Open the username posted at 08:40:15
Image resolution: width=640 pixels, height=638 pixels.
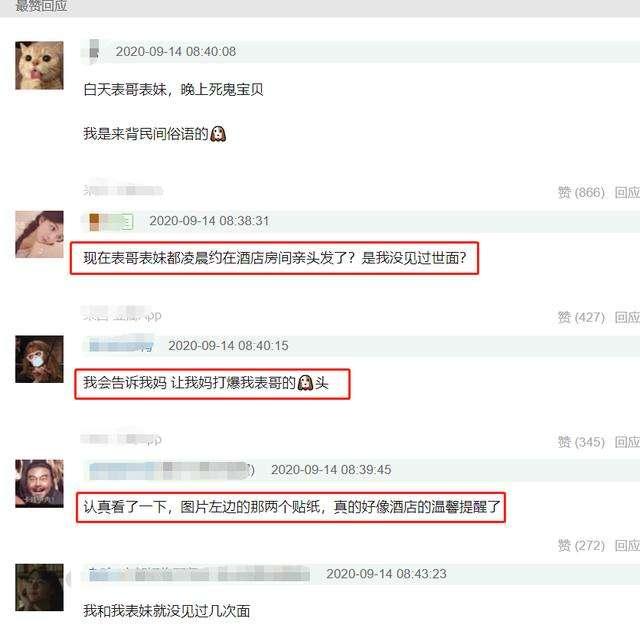(x=121, y=346)
